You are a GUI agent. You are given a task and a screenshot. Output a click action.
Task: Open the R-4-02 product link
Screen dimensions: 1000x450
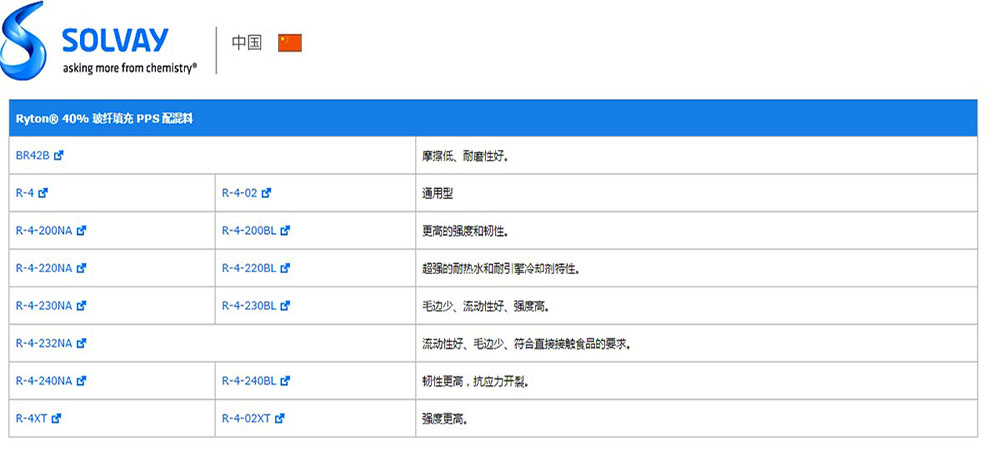tap(240, 193)
